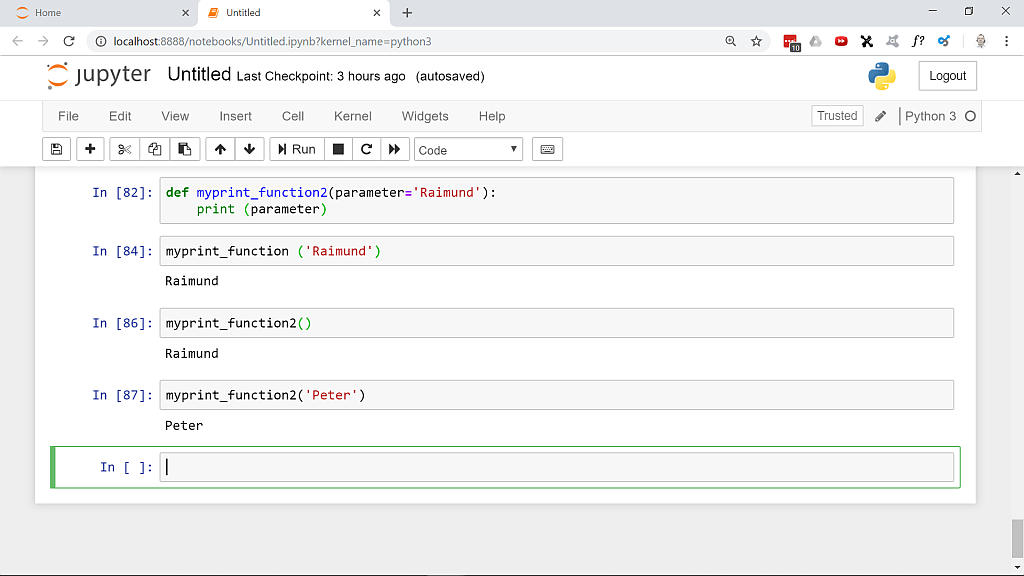This screenshot has height=576, width=1024.
Task: Click the Peter output text
Action: click(184, 426)
